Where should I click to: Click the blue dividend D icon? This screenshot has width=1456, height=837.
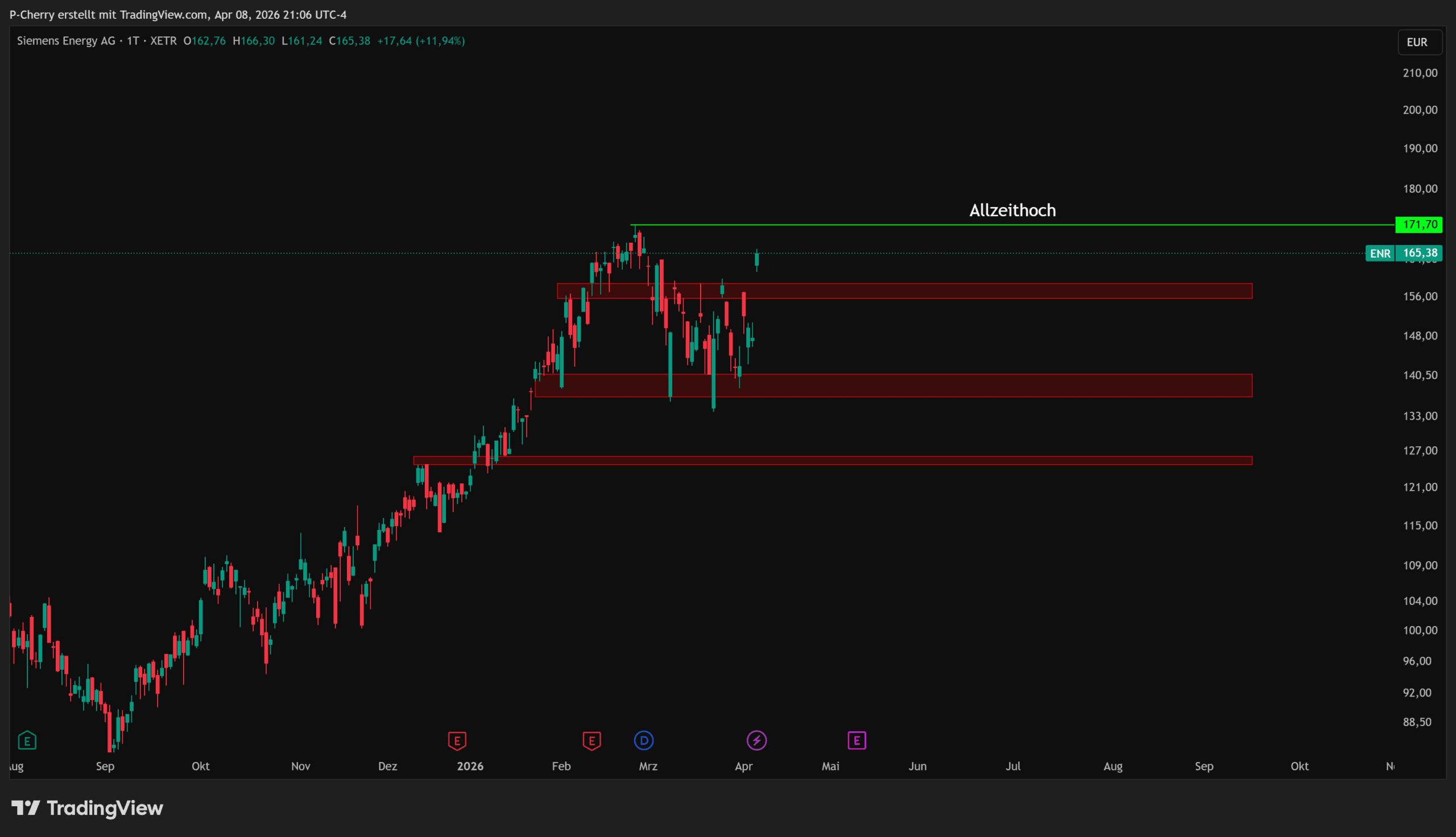tap(644, 740)
